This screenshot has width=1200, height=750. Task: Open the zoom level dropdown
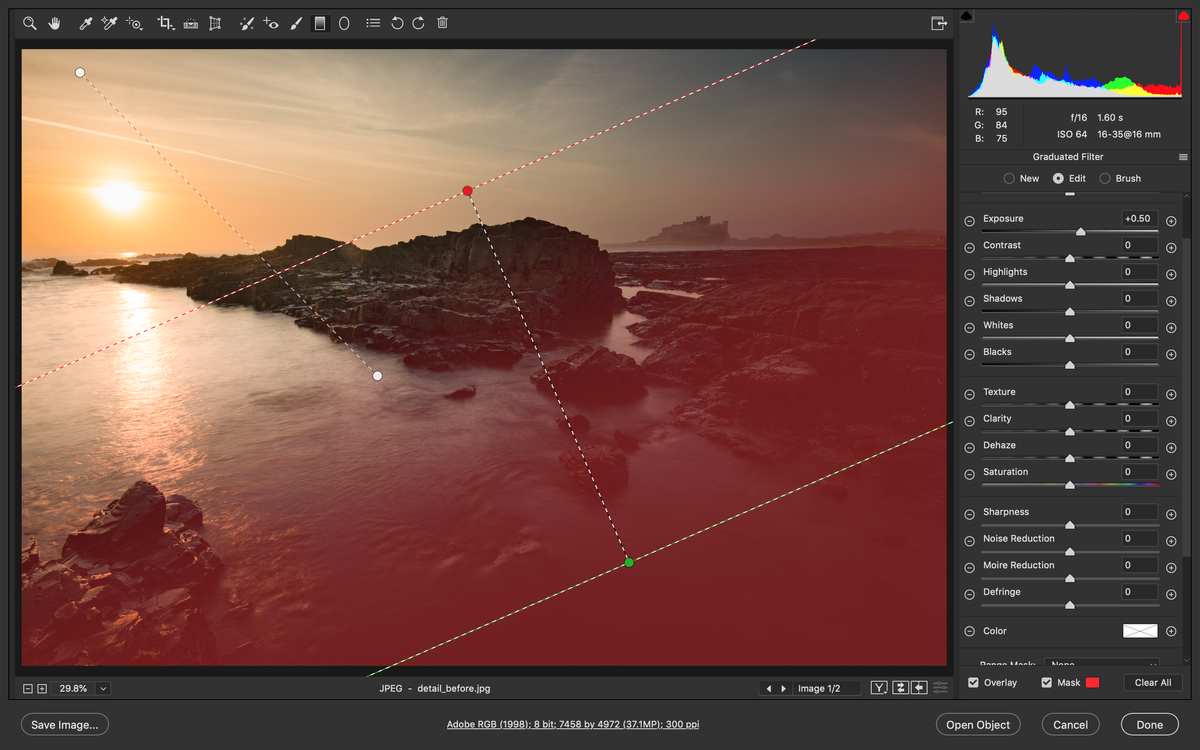[x=102, y=688]
